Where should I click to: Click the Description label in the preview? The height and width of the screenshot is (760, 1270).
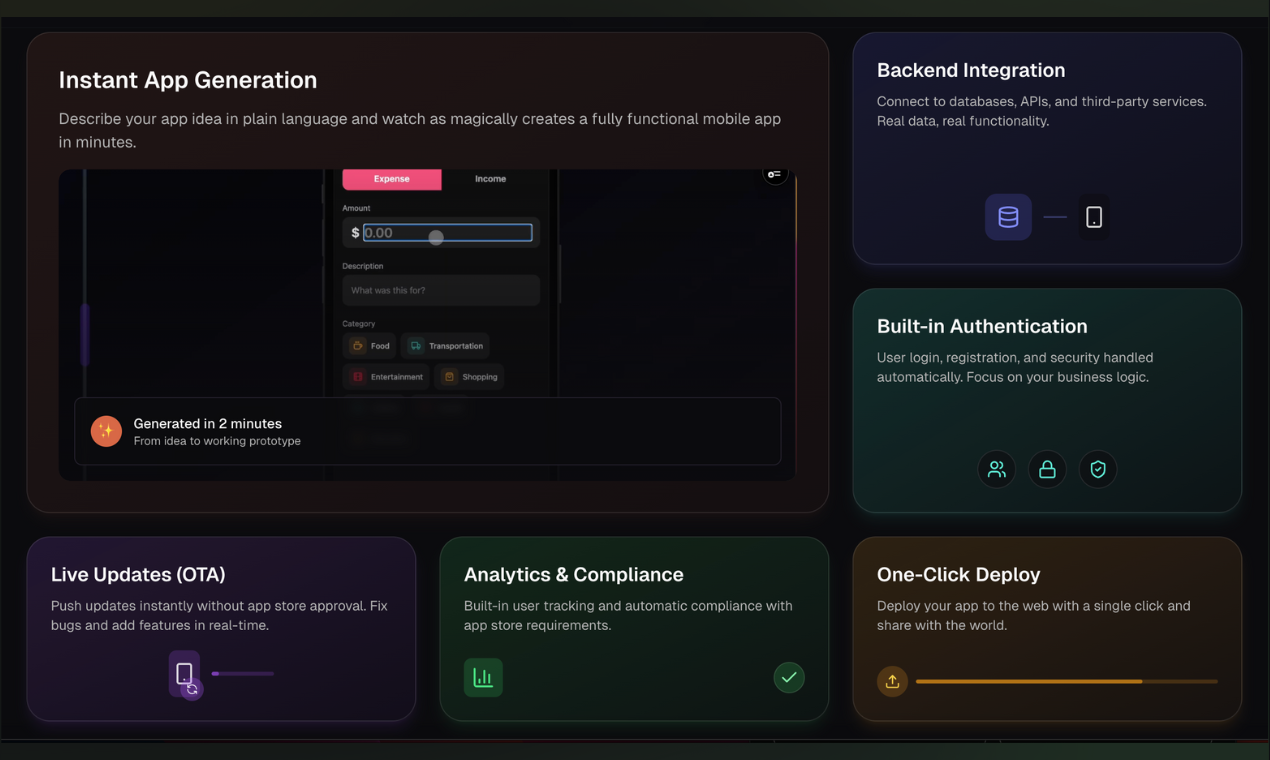point(363,266)
